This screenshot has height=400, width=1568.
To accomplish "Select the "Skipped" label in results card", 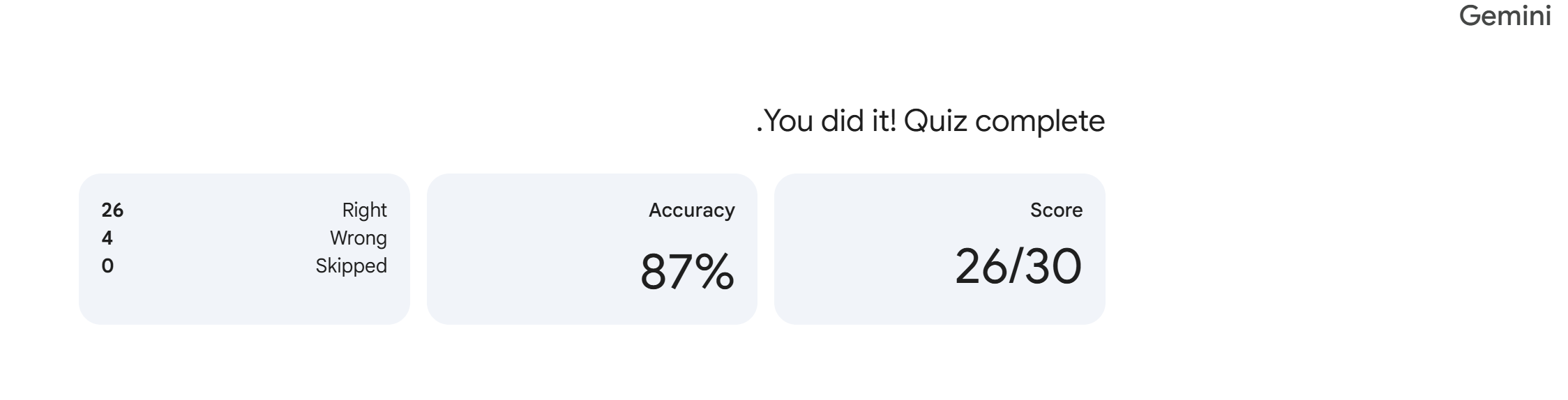I will 351,266.
